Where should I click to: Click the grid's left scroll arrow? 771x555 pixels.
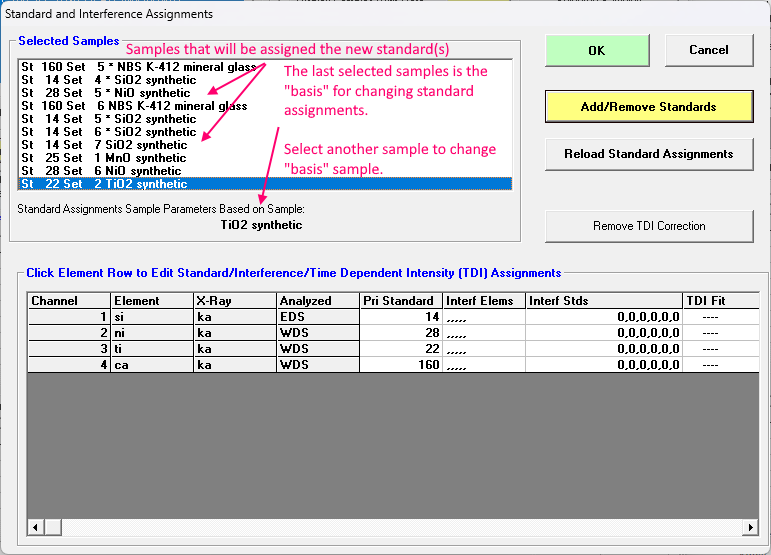36,527
